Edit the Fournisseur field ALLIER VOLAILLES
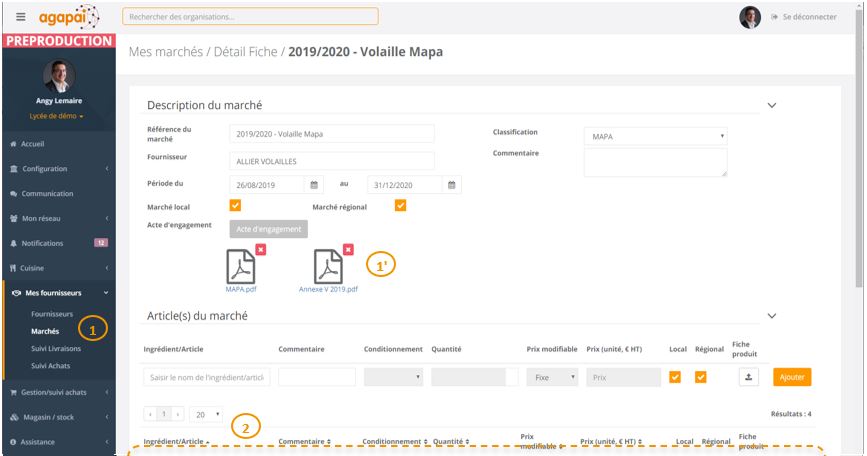Image resolution: width=867 pixels, height=456 pixels. pyautogui.click(x=332, y=161)
